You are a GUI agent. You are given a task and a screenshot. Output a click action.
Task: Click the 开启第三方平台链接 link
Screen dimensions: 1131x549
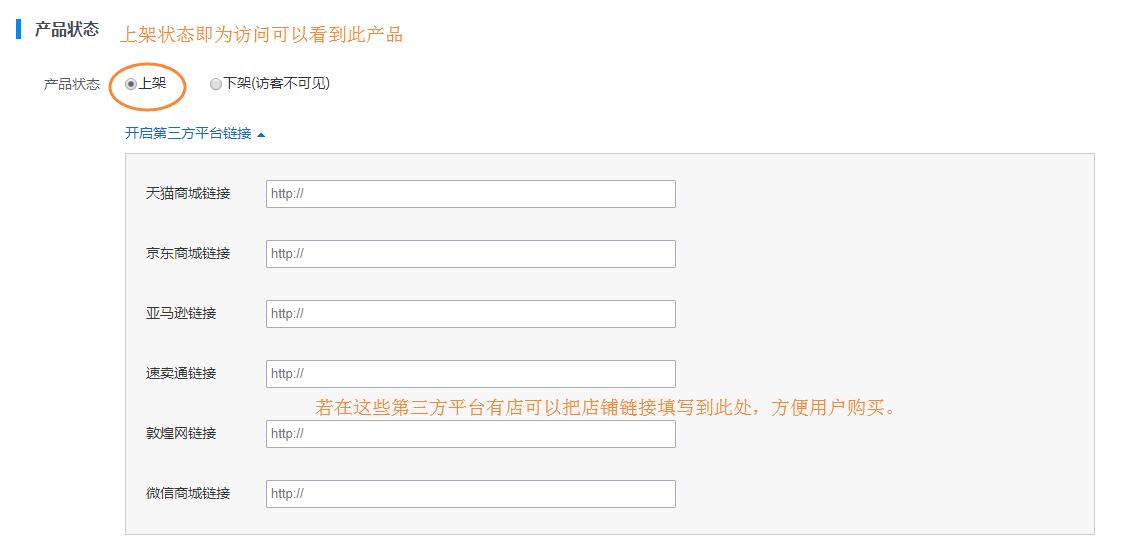188,133
